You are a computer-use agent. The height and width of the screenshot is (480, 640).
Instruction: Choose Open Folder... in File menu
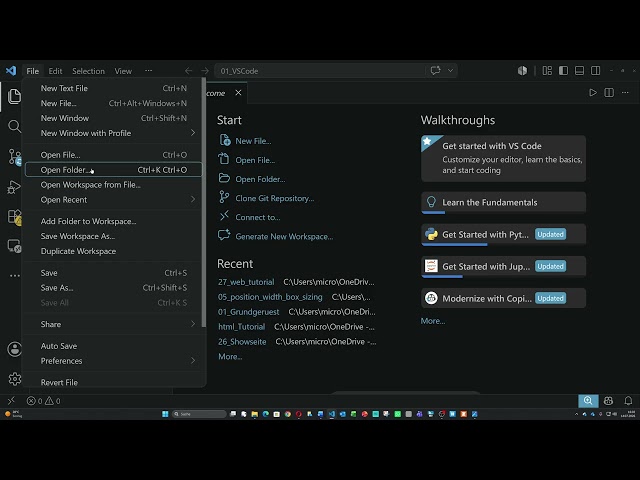[x=113, y=170]
